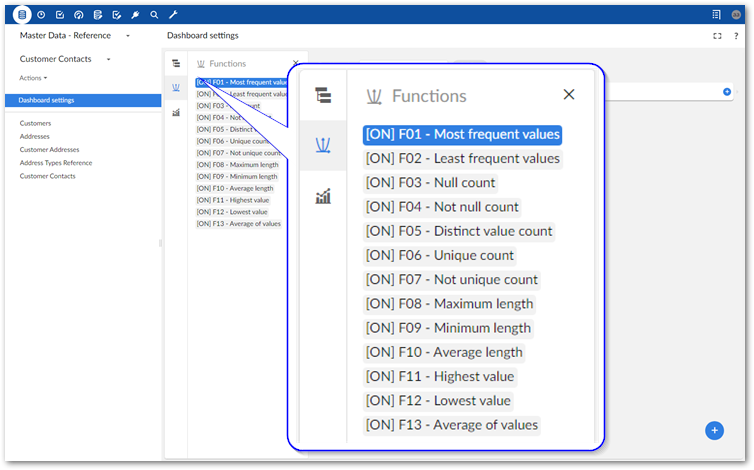Click the database icon in top toolbar

(22, 15)
